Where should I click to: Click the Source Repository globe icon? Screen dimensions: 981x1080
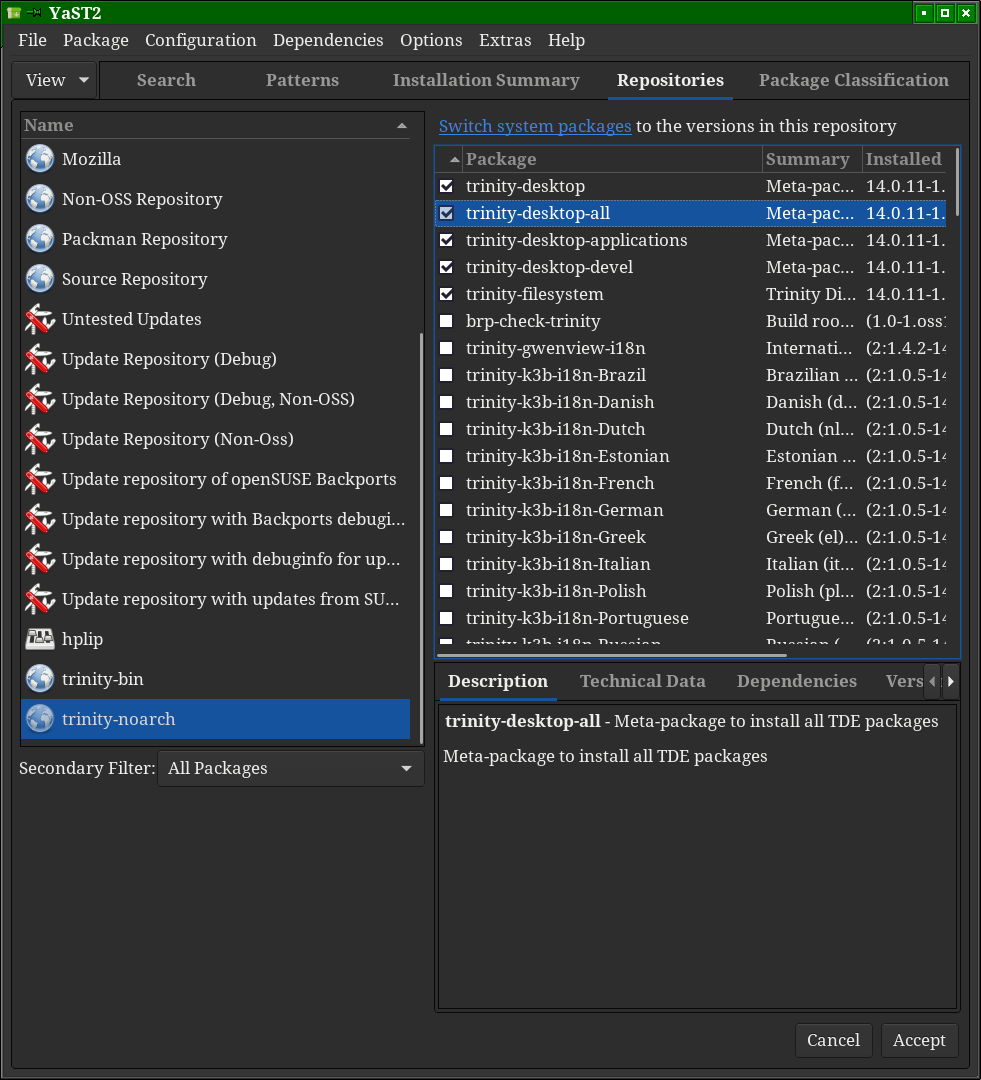40,279
